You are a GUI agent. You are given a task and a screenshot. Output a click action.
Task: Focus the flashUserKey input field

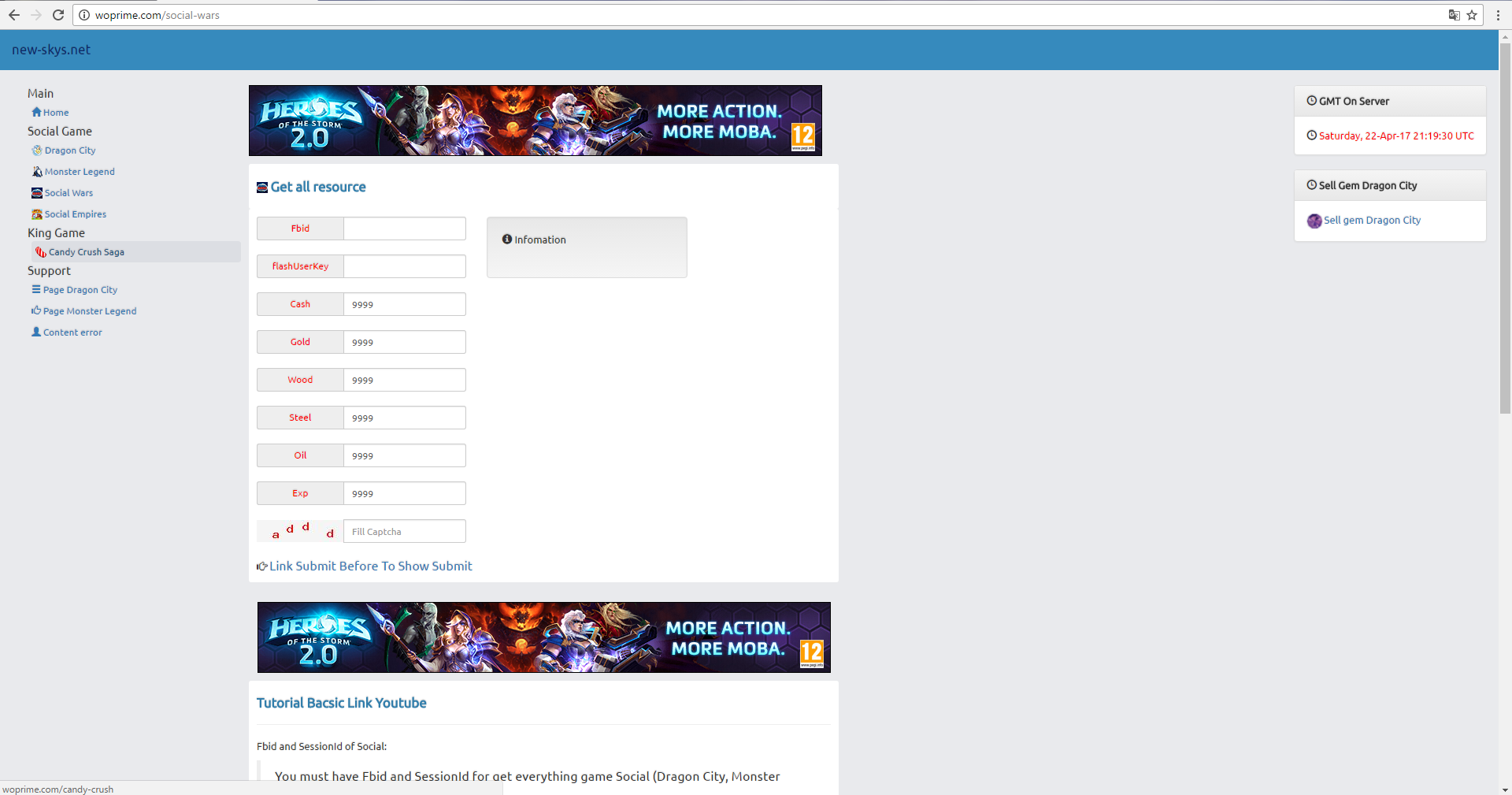tap(405, 266)
